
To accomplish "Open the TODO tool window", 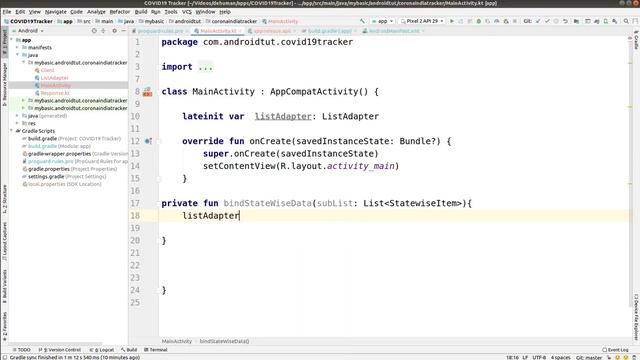I will click(22, 350).
